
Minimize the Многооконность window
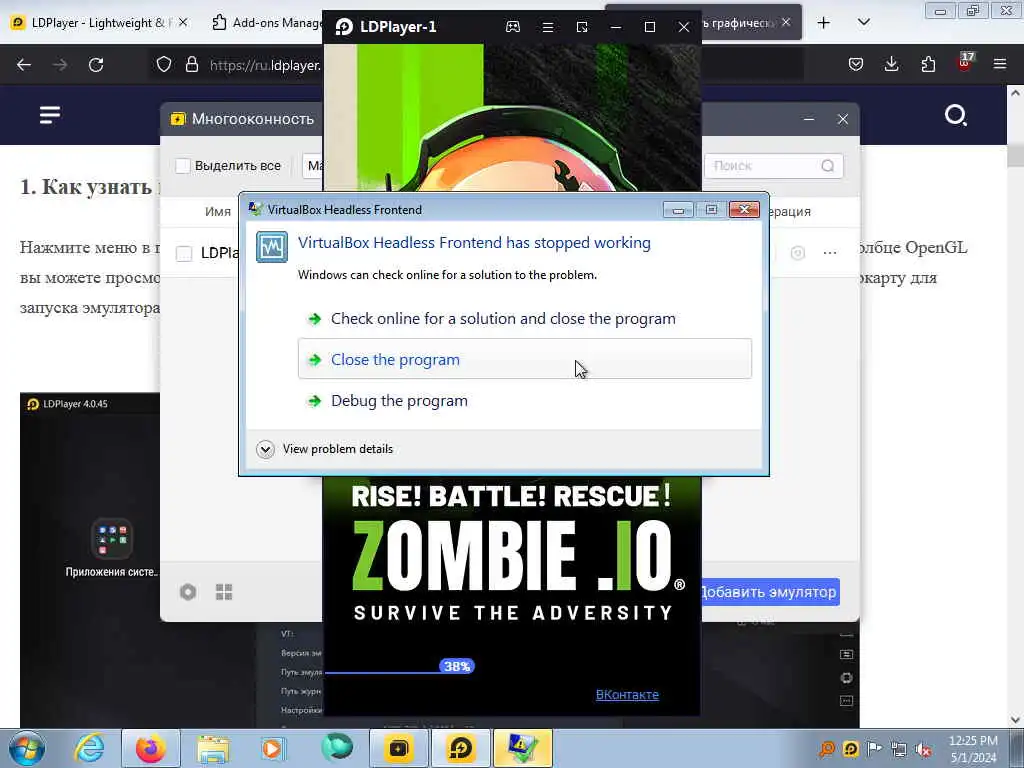coord(808,120)
